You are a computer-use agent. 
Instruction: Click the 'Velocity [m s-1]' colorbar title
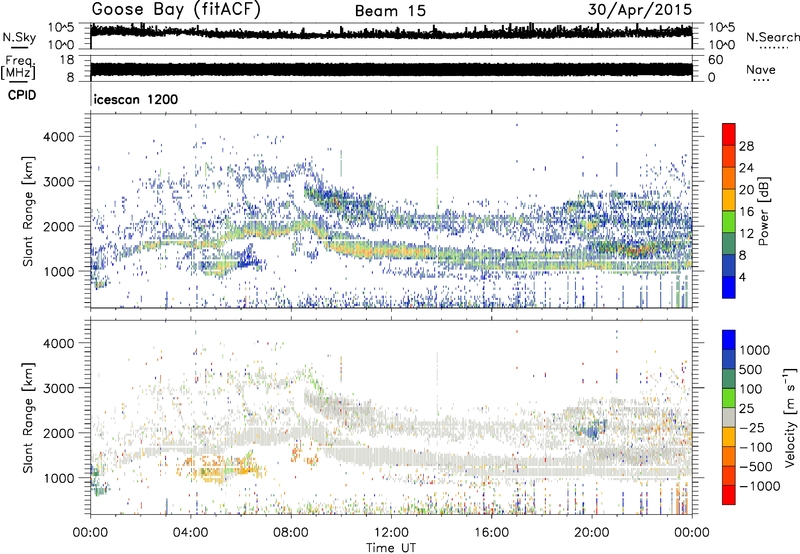tap(790, 417)
